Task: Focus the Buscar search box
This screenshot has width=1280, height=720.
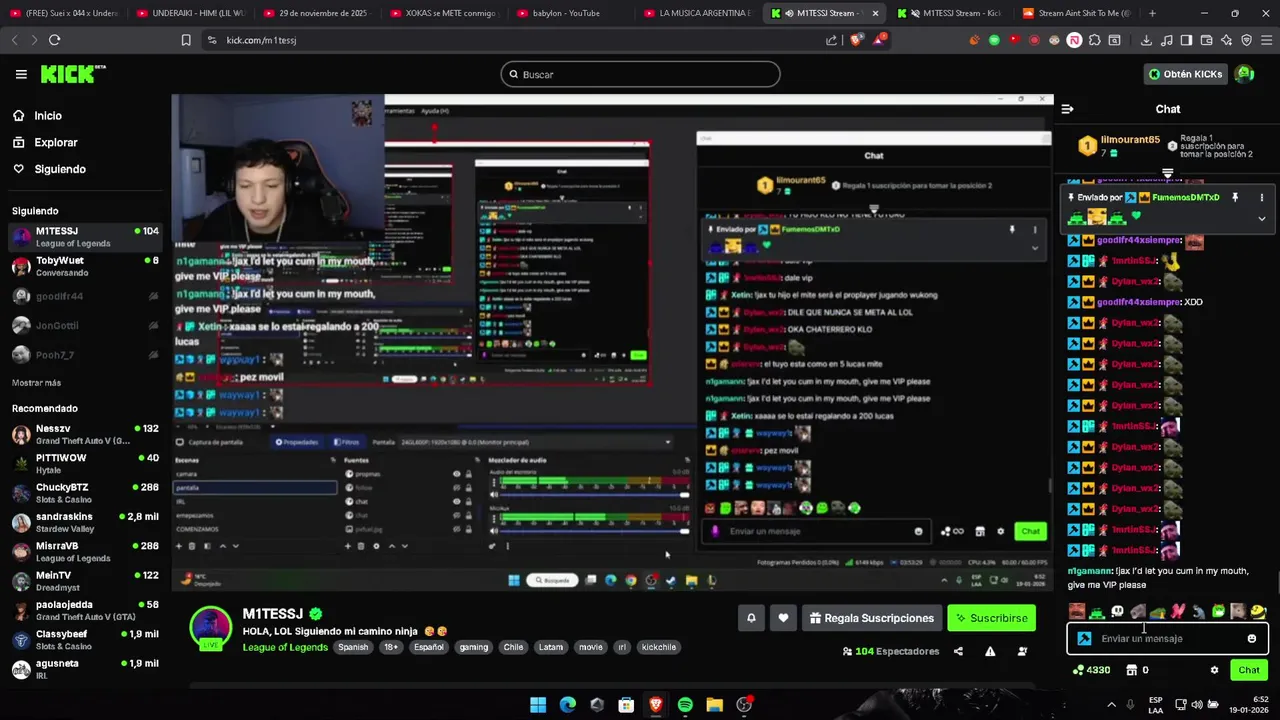Action: (640, 74)
